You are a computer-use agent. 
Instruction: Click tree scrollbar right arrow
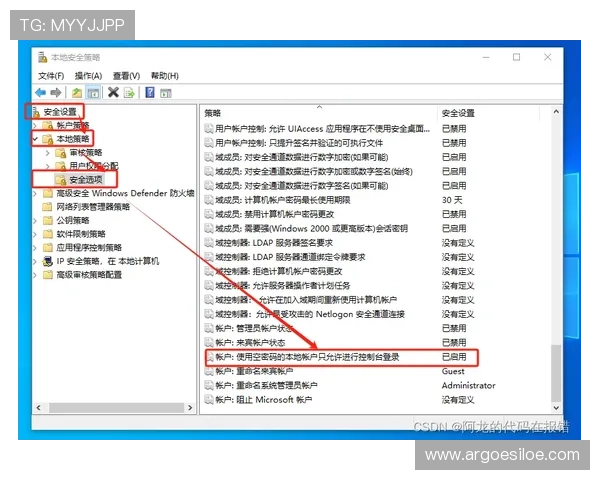(x=190, y=408)
